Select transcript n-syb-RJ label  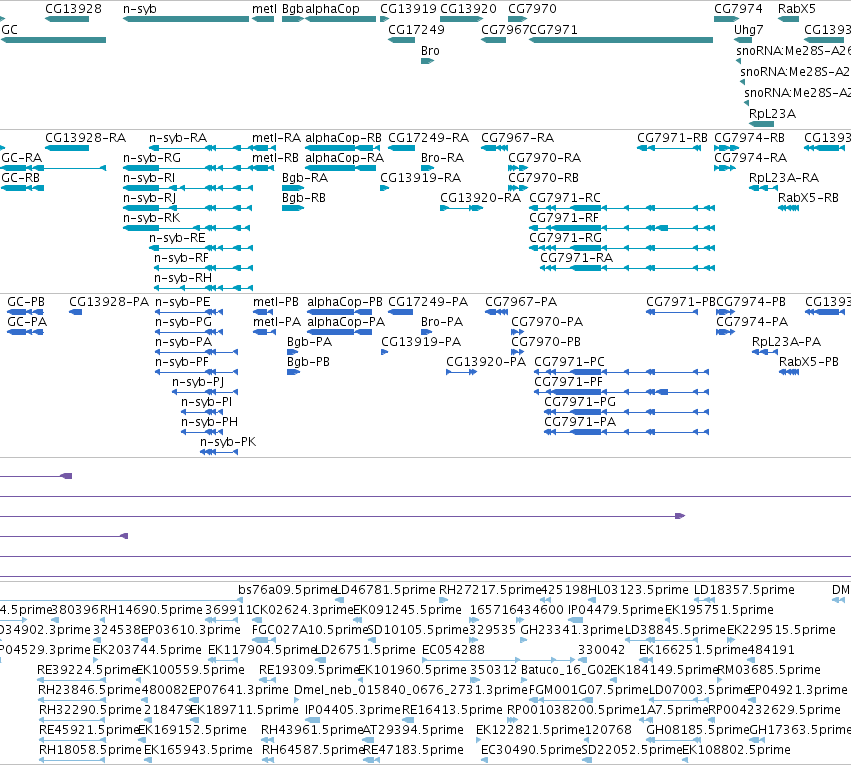[x=150, y=198]
